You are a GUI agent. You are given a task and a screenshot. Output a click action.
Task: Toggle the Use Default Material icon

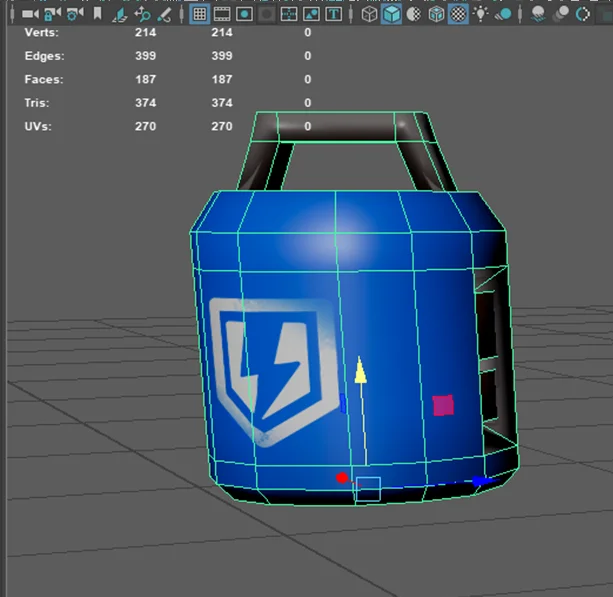click(x=414, y=14)
